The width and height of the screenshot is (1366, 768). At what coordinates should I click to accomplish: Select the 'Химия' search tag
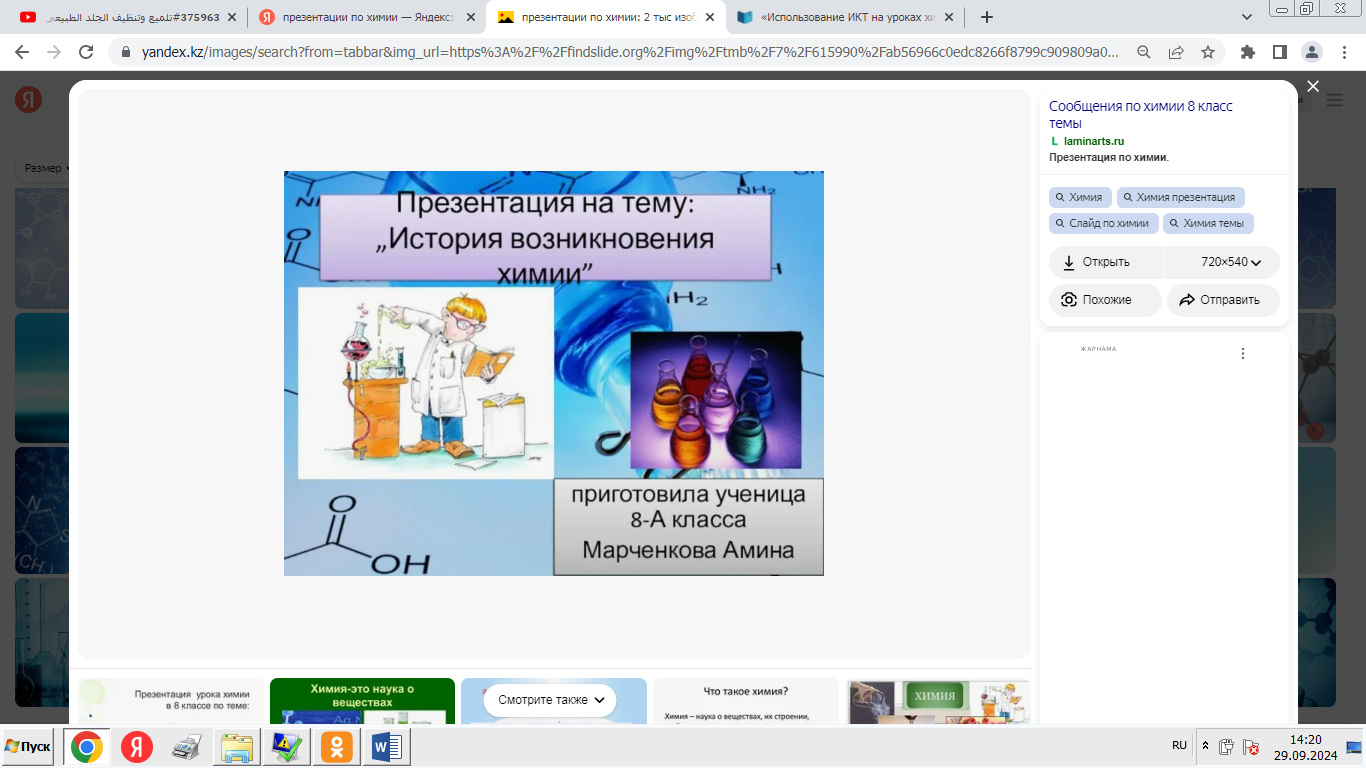pos(1080,198)
